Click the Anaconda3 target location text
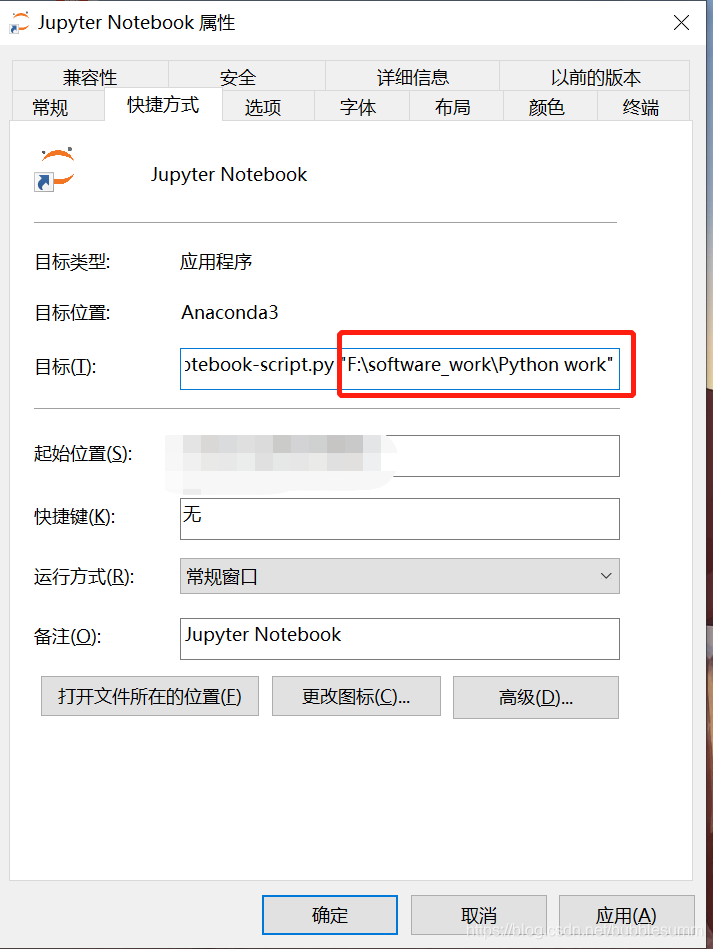The height and width of the screenshot is (949, 713). (x=229, y=312)
